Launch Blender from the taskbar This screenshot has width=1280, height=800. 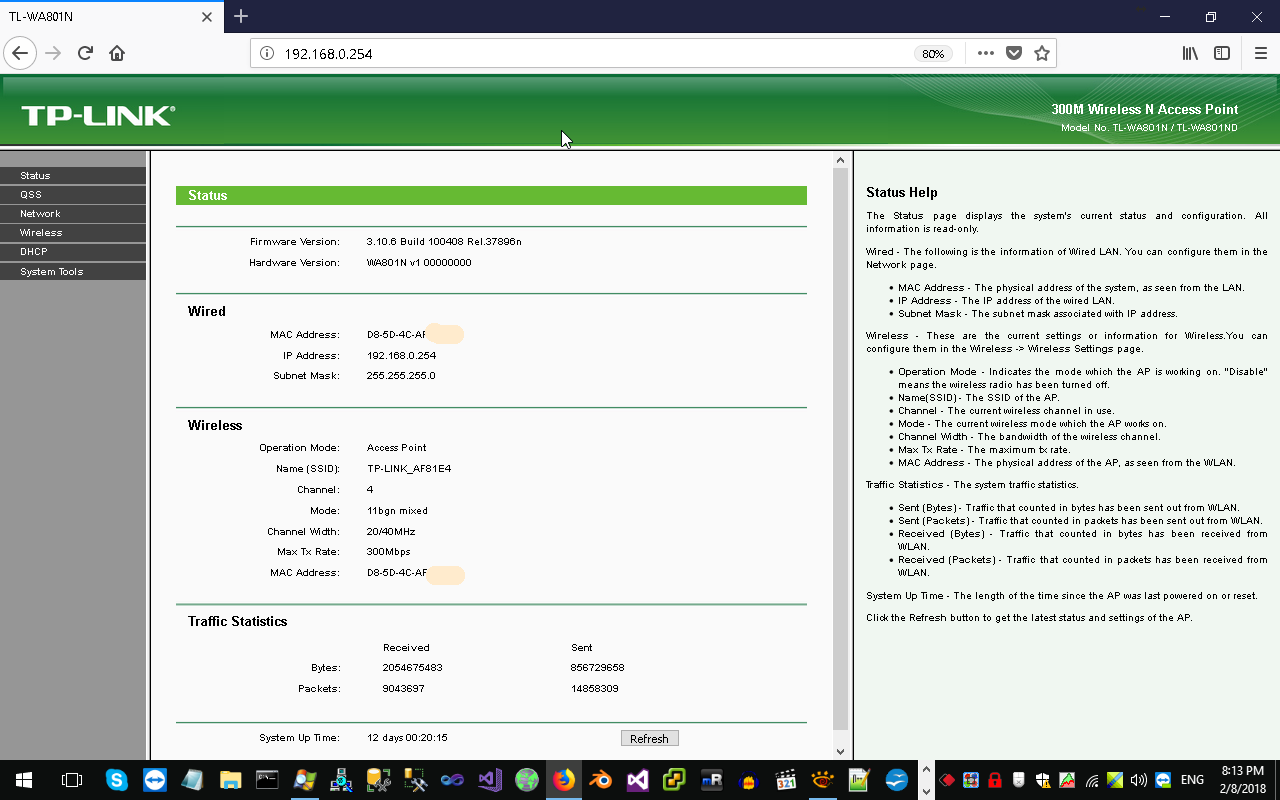601,779
